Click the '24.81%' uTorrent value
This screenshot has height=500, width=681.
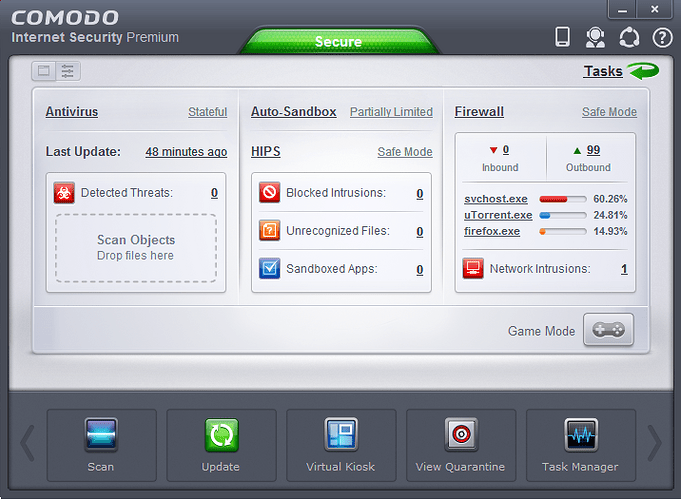coord(610,215)
